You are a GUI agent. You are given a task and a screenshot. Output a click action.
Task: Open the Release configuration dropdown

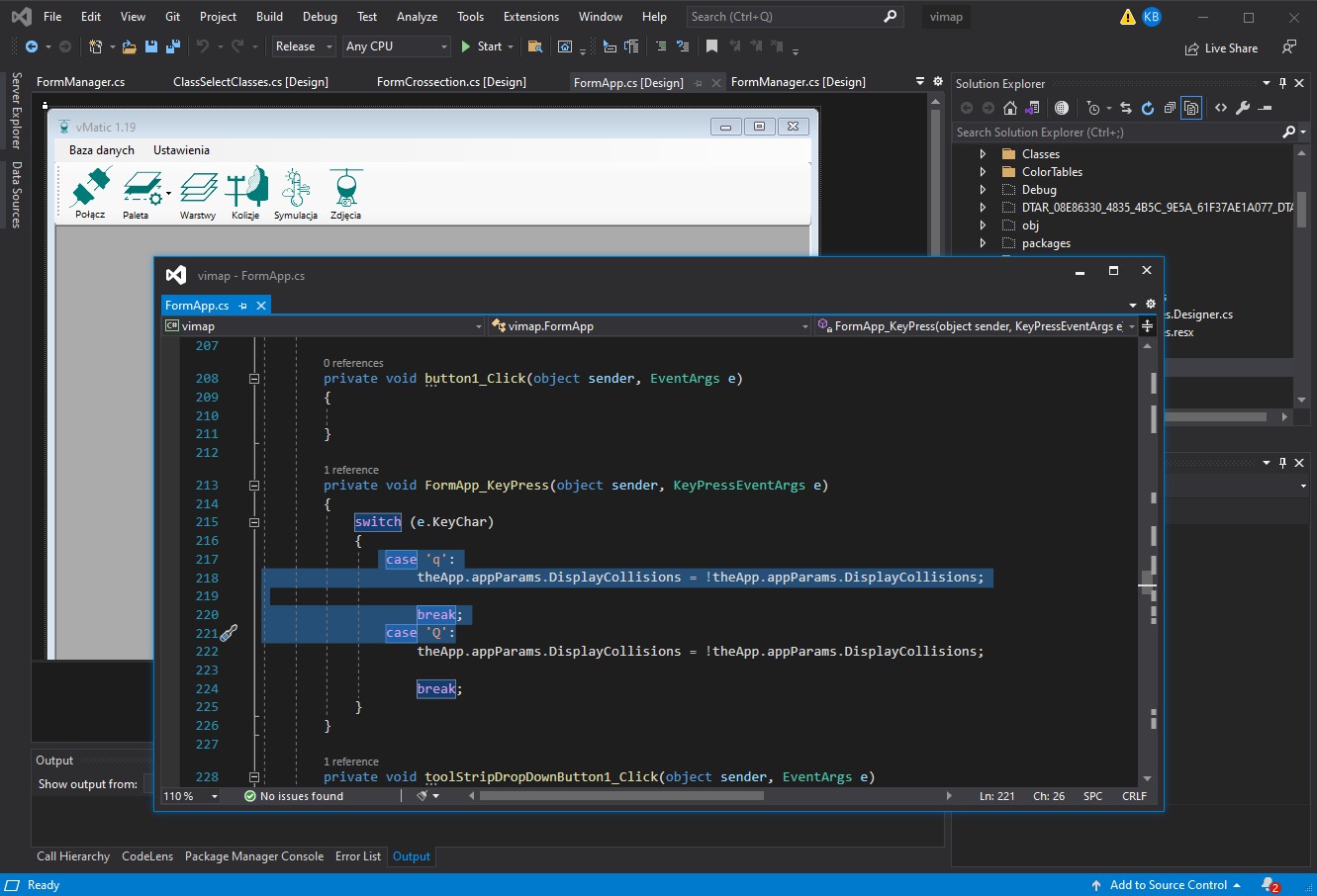302,46
